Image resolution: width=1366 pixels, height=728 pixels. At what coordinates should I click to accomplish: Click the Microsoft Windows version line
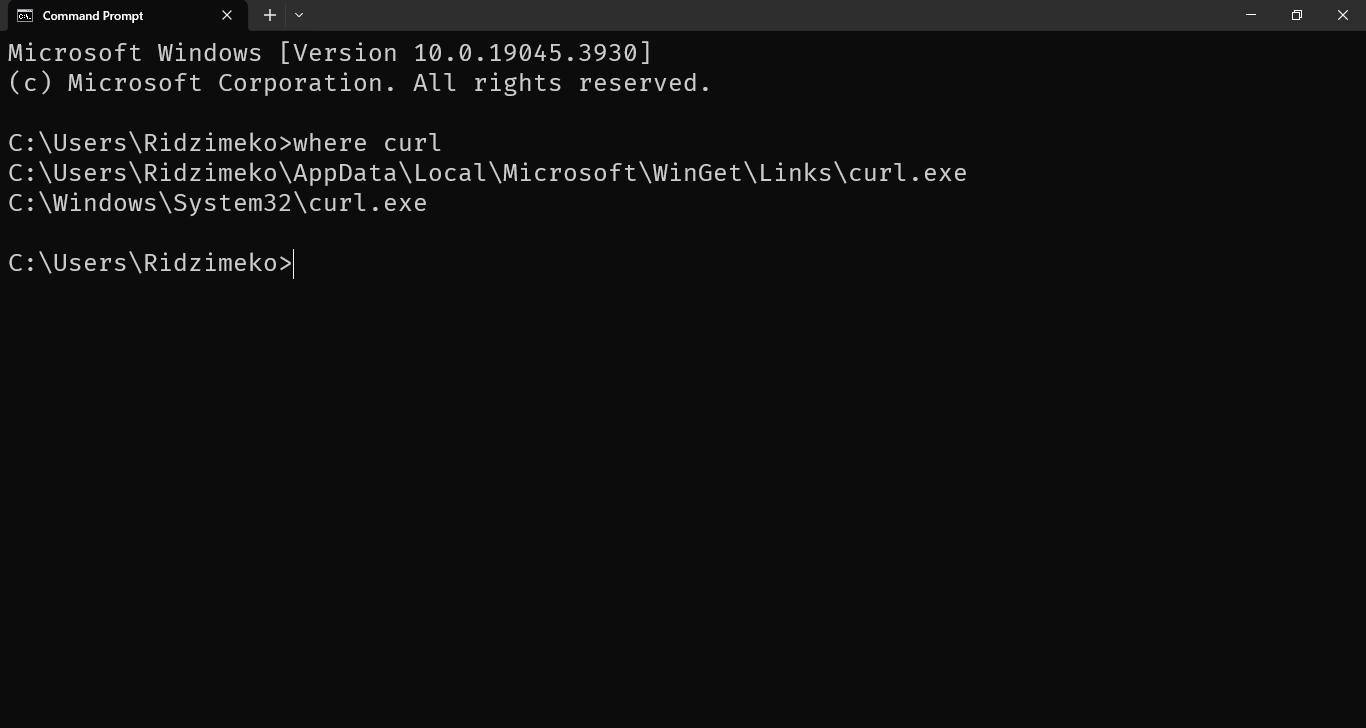(x=330, y=53)
